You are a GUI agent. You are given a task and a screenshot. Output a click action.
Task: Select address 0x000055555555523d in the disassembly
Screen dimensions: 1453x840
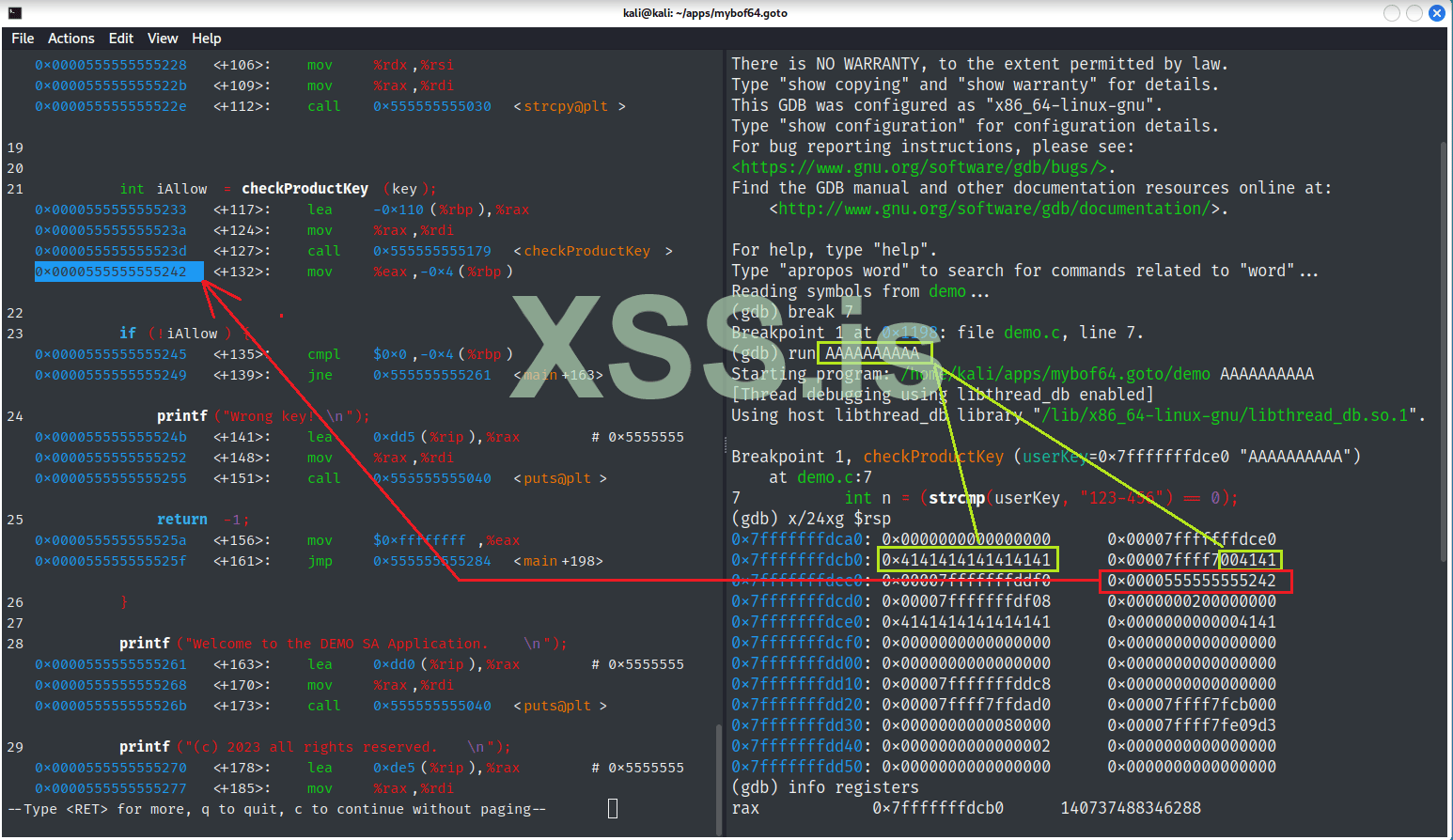tap(111, 251)
